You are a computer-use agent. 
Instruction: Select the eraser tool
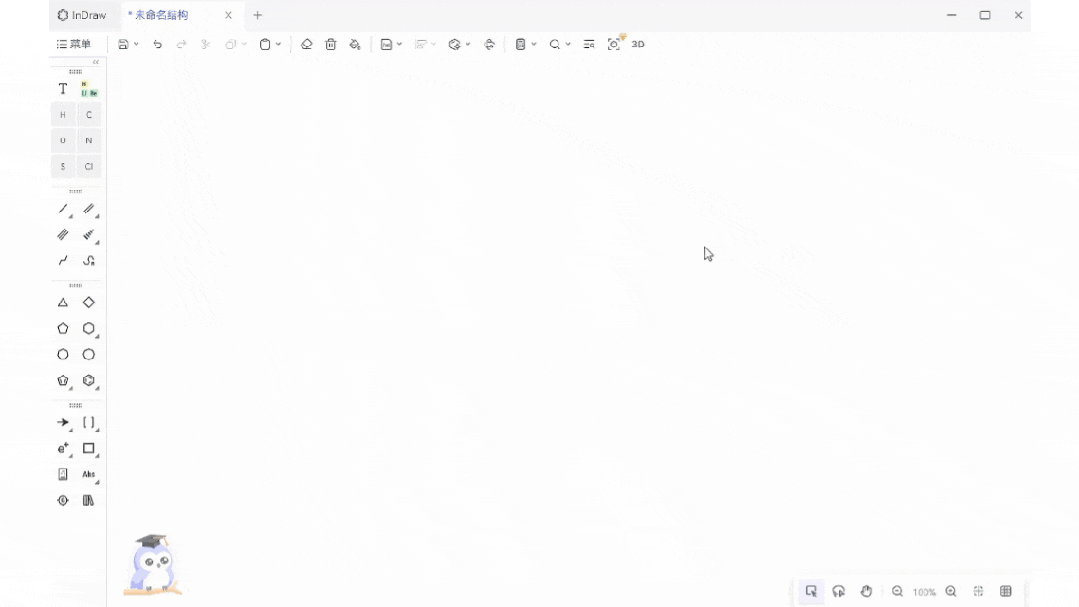coord(306,44)
